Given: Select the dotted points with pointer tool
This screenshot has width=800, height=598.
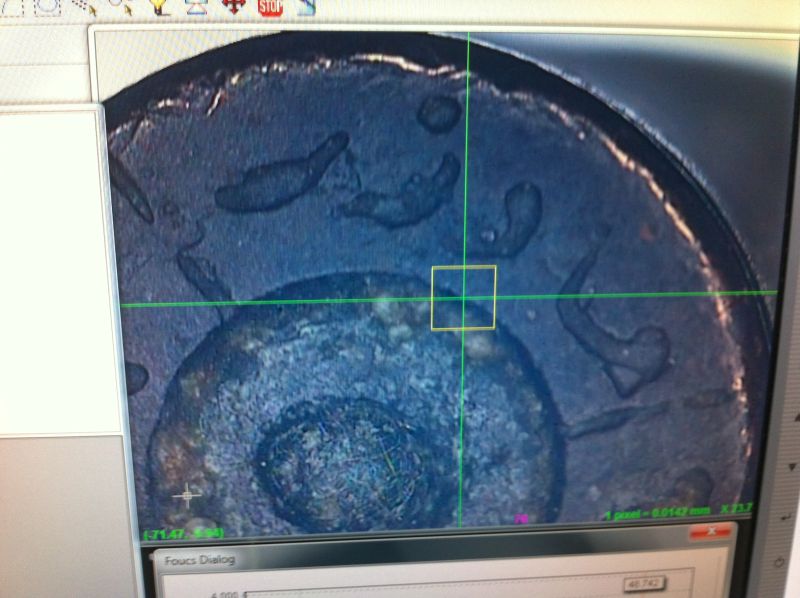Looking at the screenshot, I should pyautogui.click(x=84, y=6).
